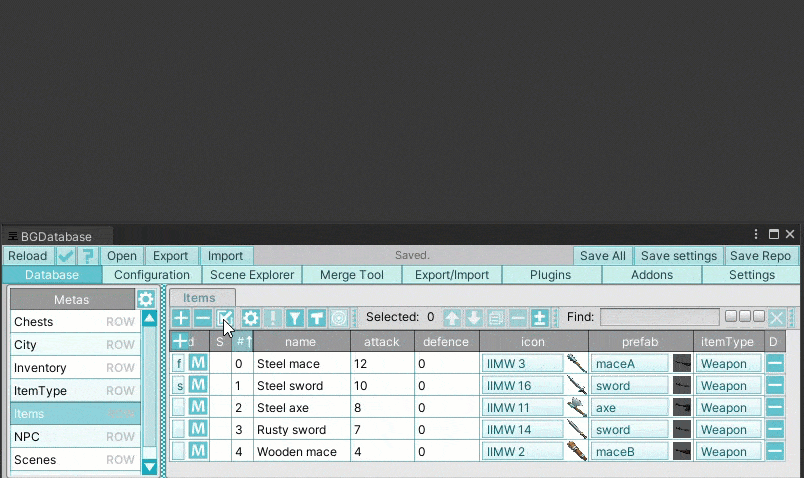Click the move selected rows up arrow

click(453, 318)
